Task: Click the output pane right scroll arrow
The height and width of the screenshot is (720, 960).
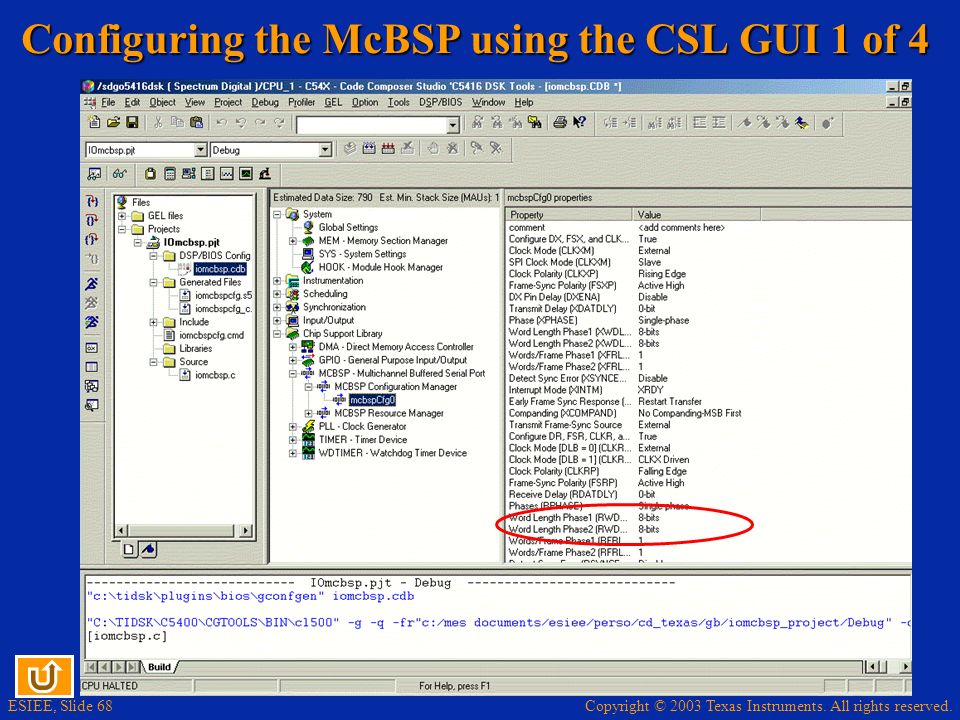Action: [x=905, y=666]
